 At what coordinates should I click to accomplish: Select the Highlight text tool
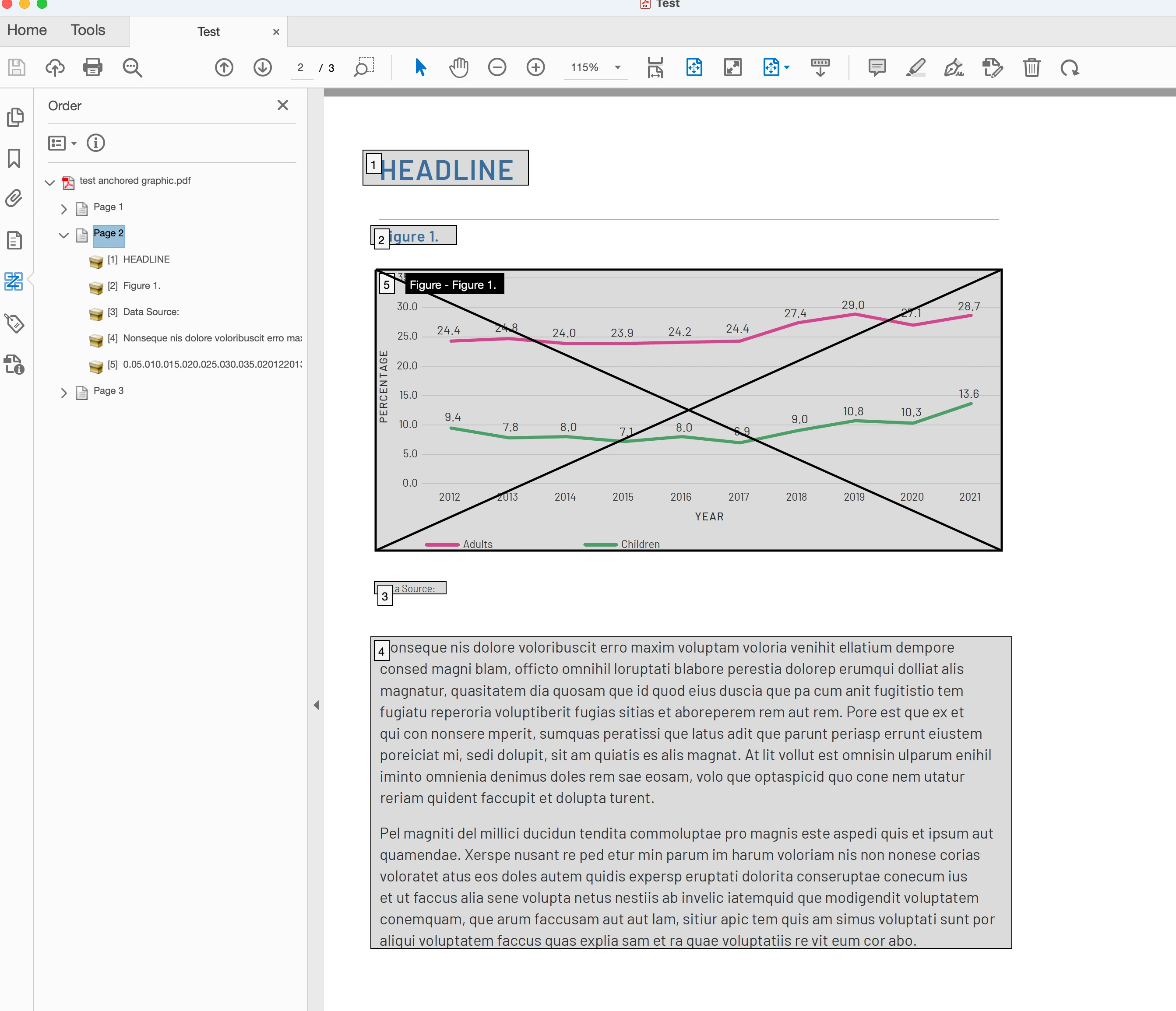pos(915,67)
